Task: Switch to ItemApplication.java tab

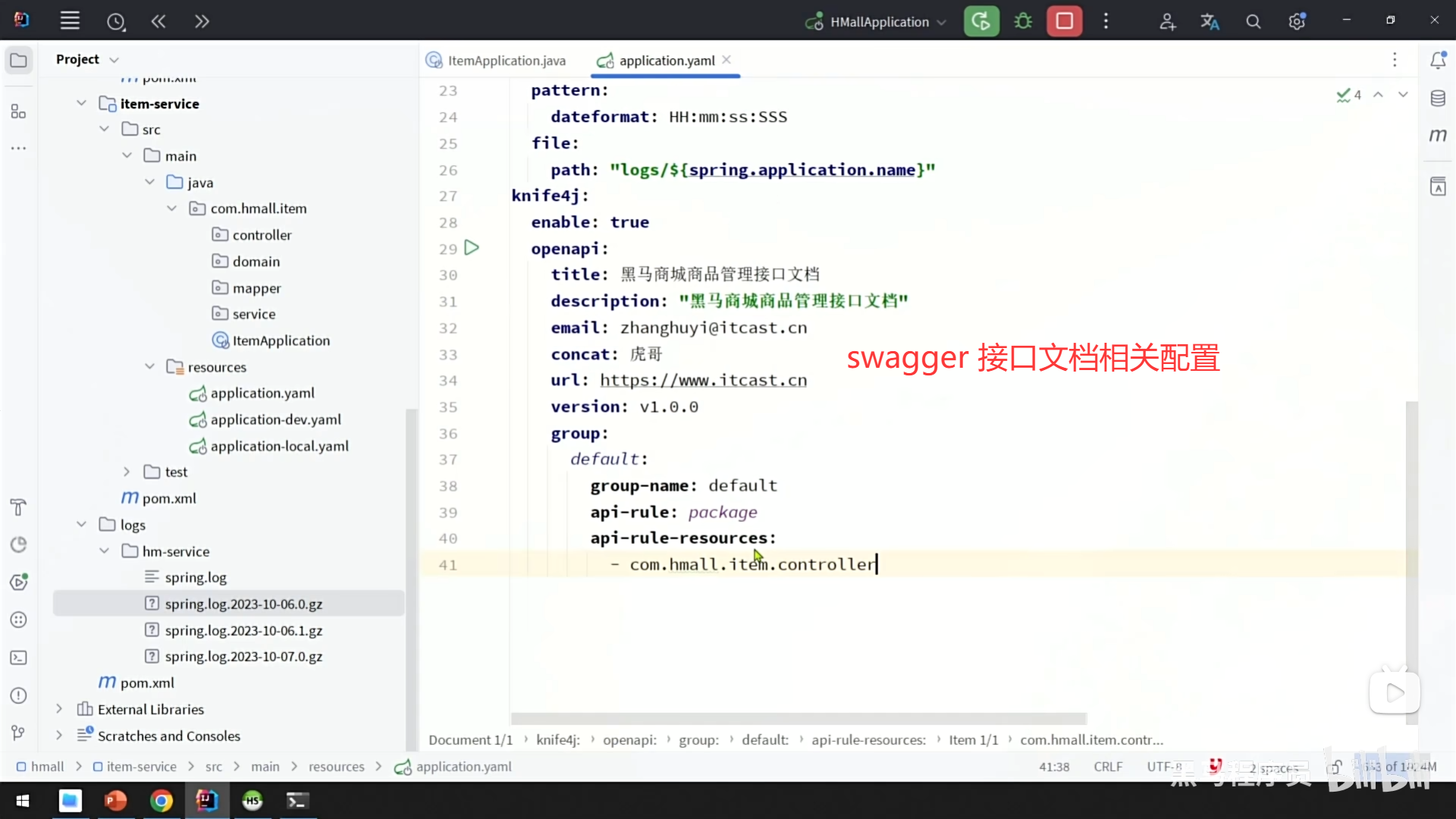Action: point(506,61)
